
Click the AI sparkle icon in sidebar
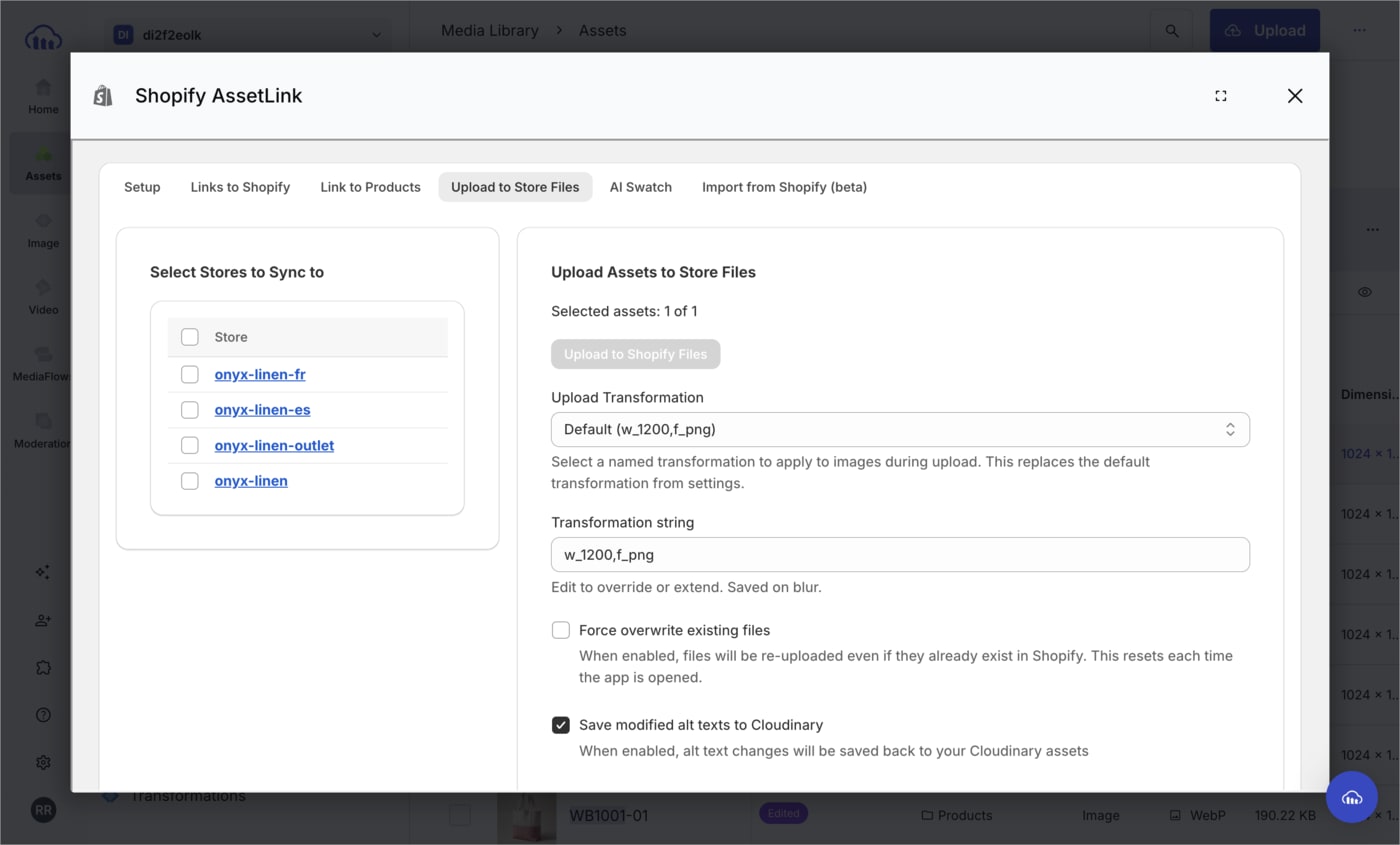43,572
